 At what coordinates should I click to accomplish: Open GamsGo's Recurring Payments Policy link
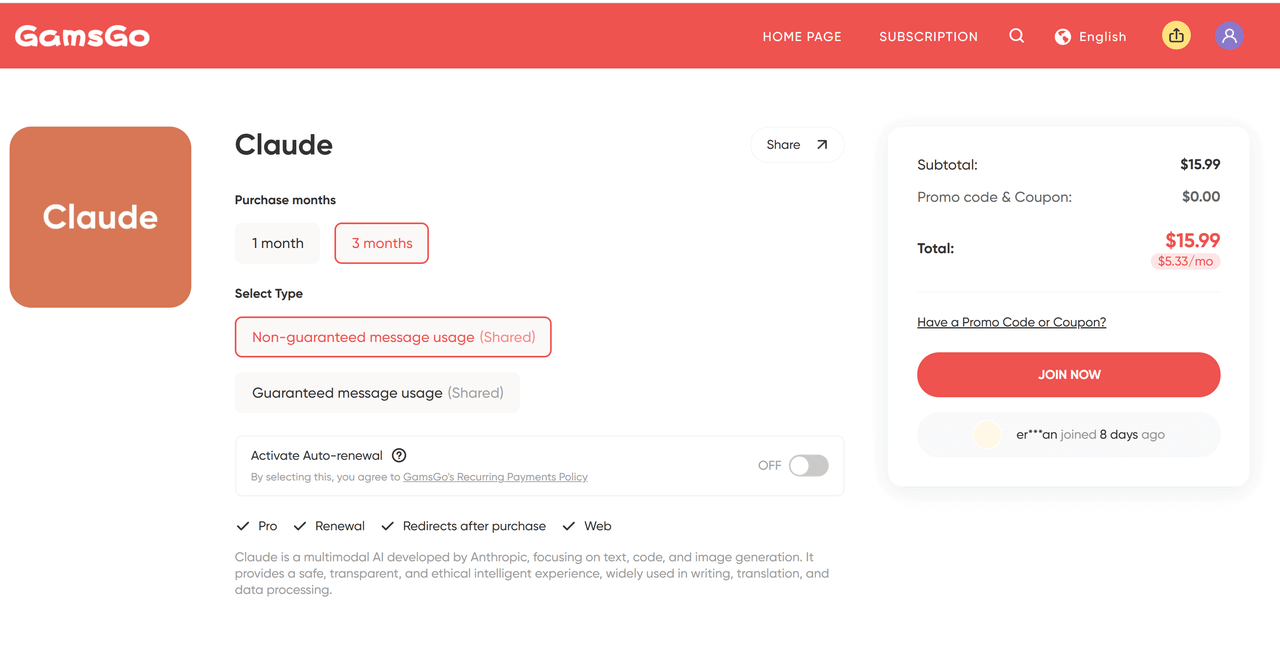[495, 477]
